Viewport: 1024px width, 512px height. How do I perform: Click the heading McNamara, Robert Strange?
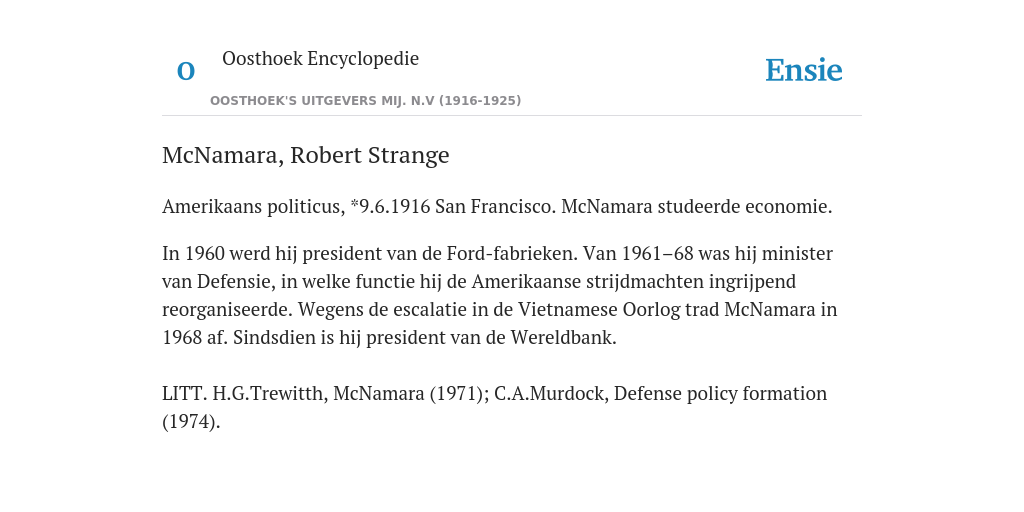click(306, 155)
